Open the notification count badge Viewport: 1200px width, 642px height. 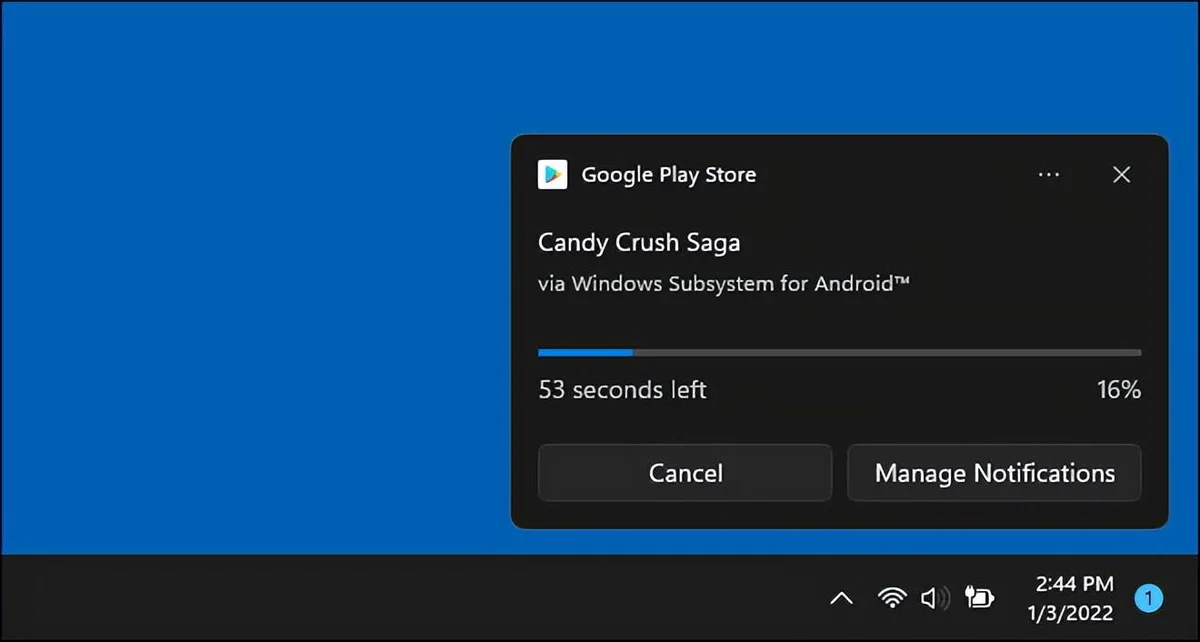(1149, 598)
